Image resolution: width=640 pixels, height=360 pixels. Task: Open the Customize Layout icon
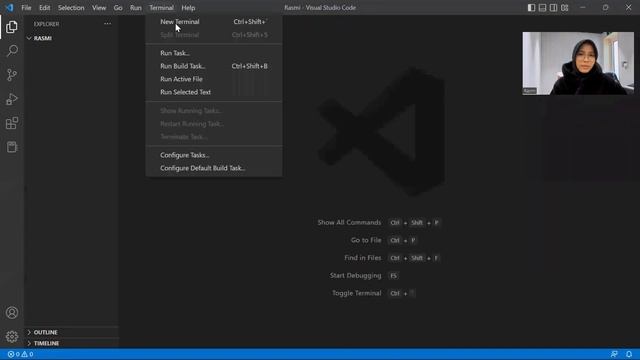pos(564,7)
